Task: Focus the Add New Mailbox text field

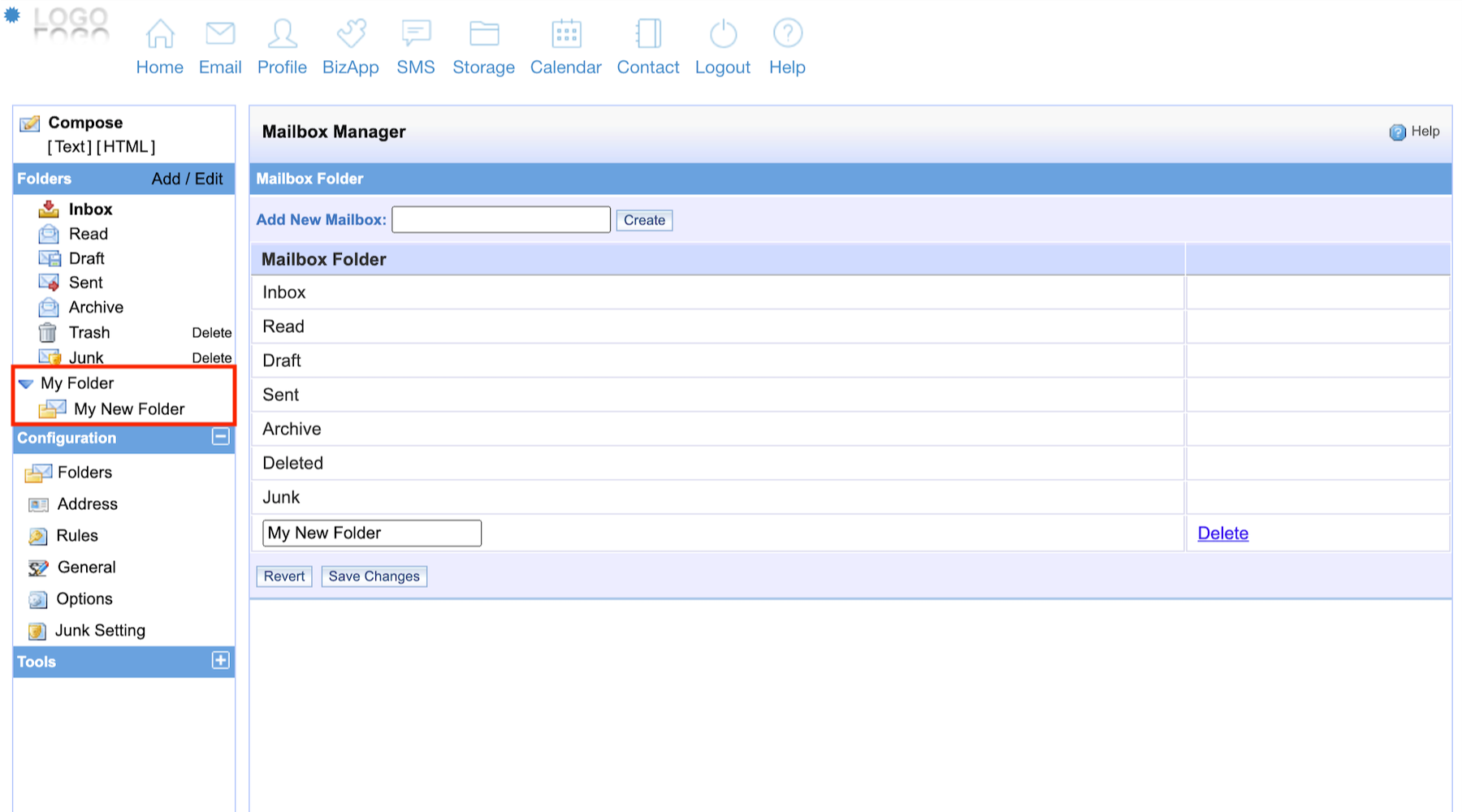Action: [x=500, y=220]
